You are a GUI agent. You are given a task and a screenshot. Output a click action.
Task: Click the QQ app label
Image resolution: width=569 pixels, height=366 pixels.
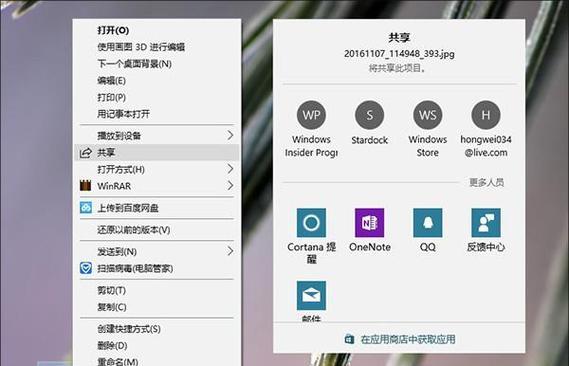[x=428, y=247]
